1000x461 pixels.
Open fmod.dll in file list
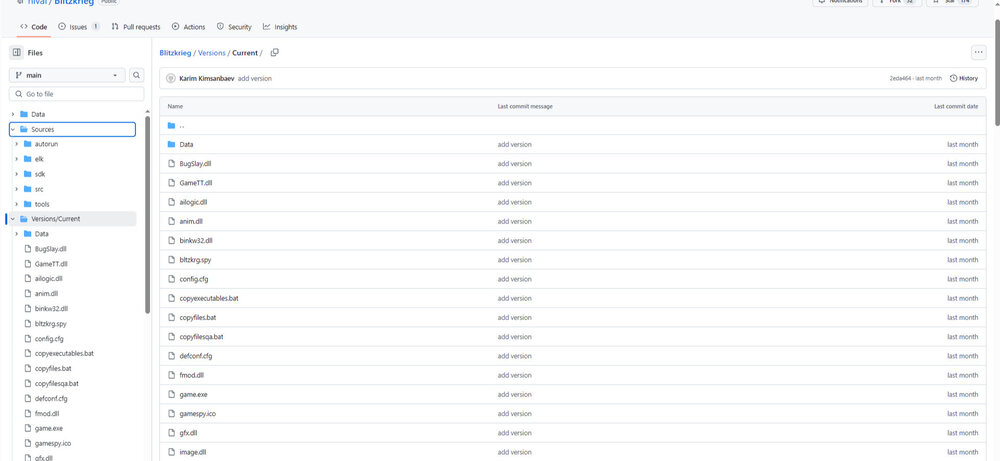point(191,375)
